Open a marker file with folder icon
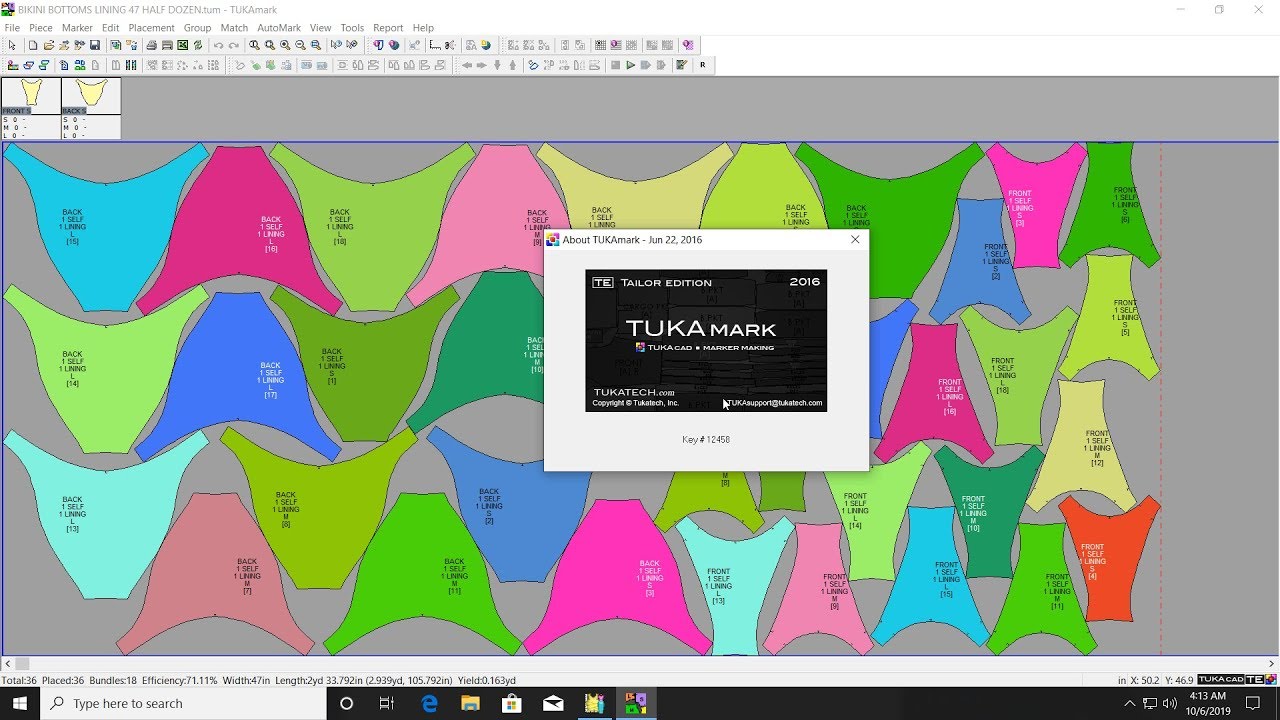This screenshot has height=720, width=1280. [48, 45]
